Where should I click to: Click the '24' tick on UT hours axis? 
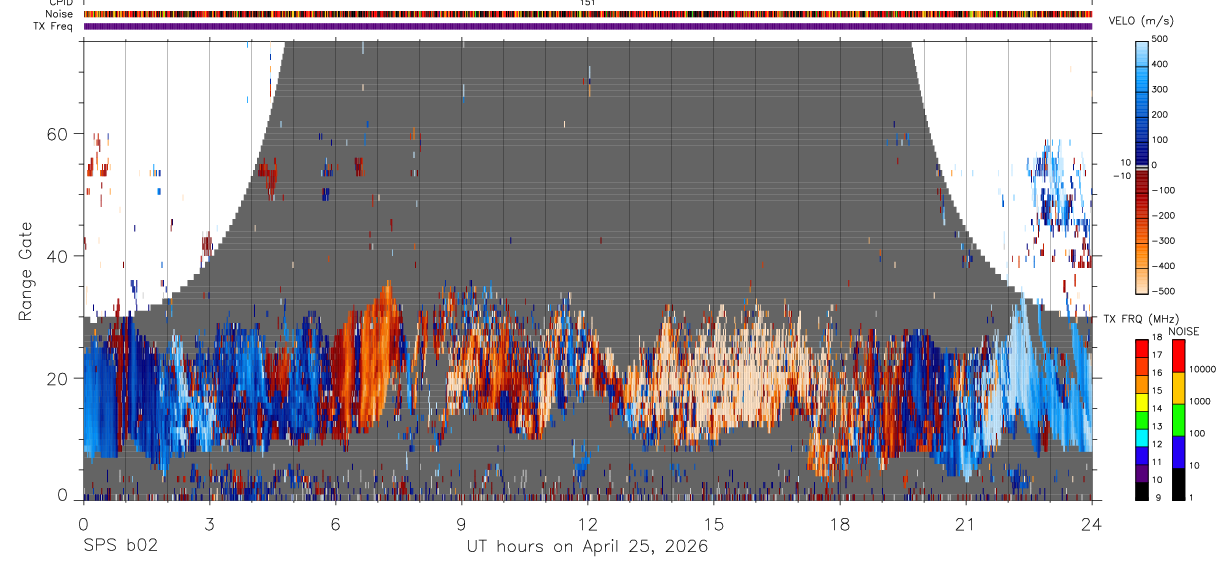click(1092, 524)
